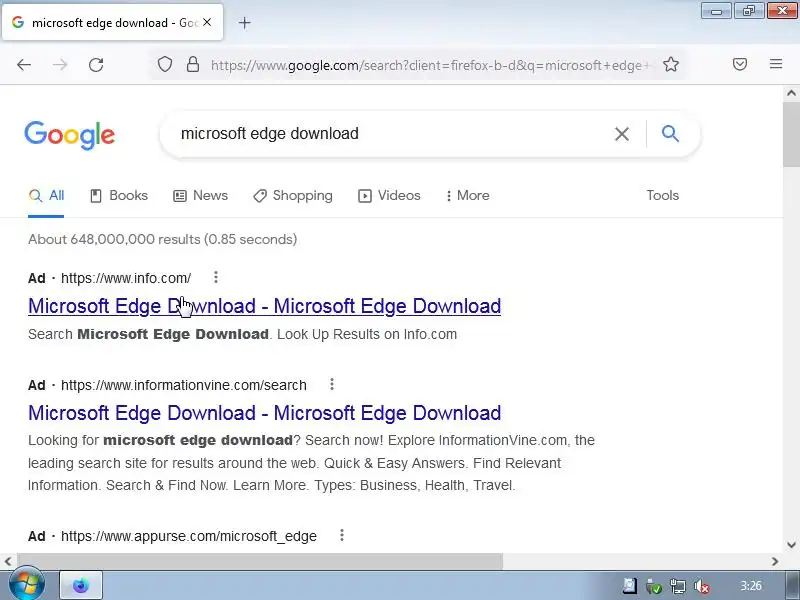Open options for the info.com ad
The height and width of the screenshot is (600, 800).
(215, 278)
